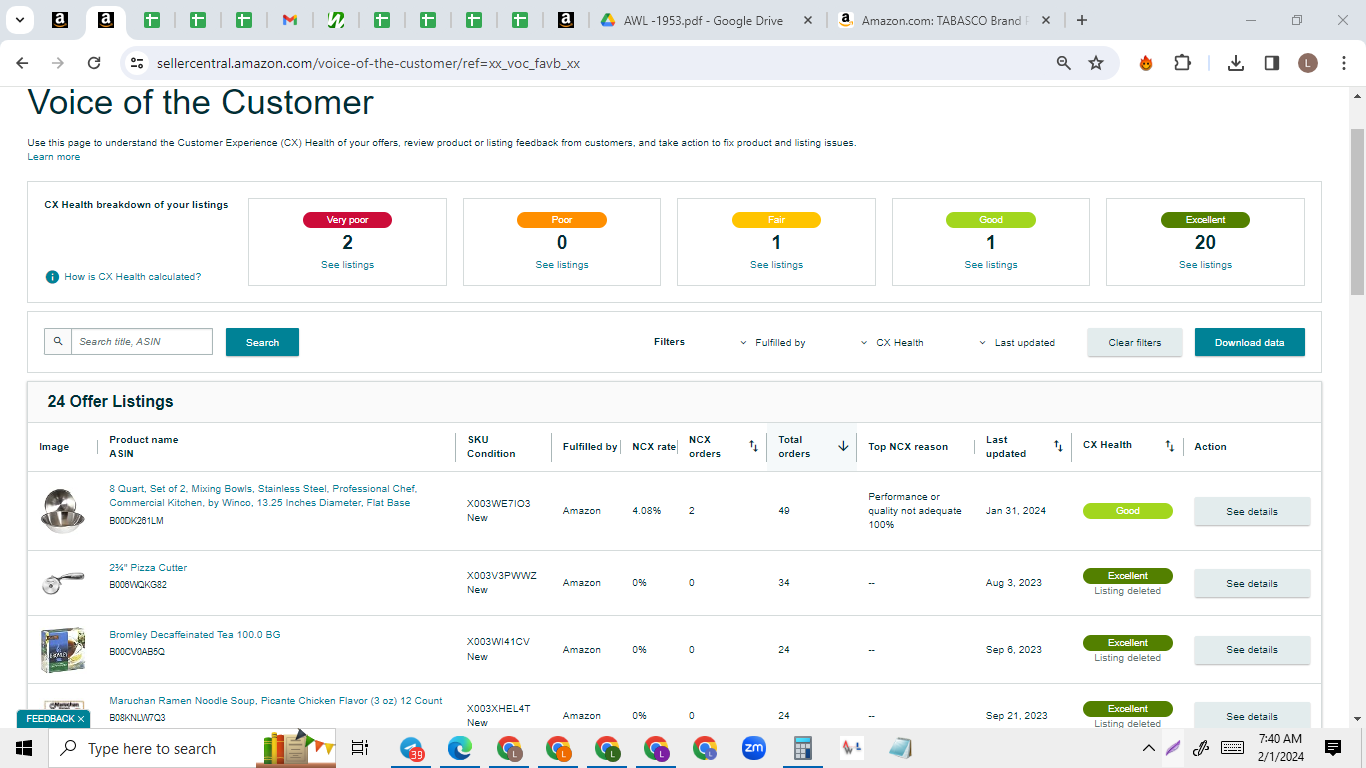Open the Chrome three-dot menu

(x=1342, y=63)
